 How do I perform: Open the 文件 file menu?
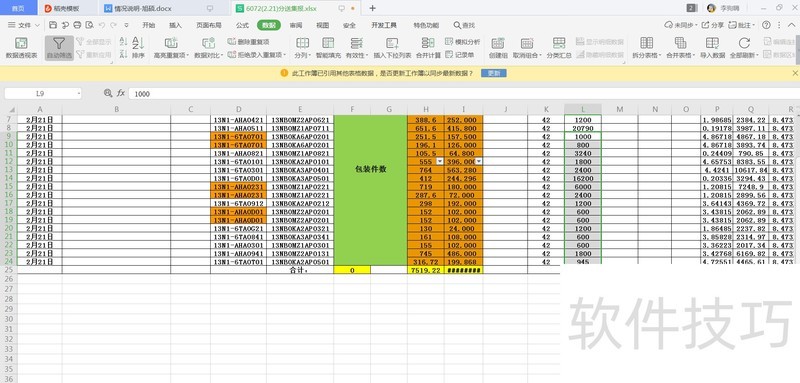click(x=23, y=25)
